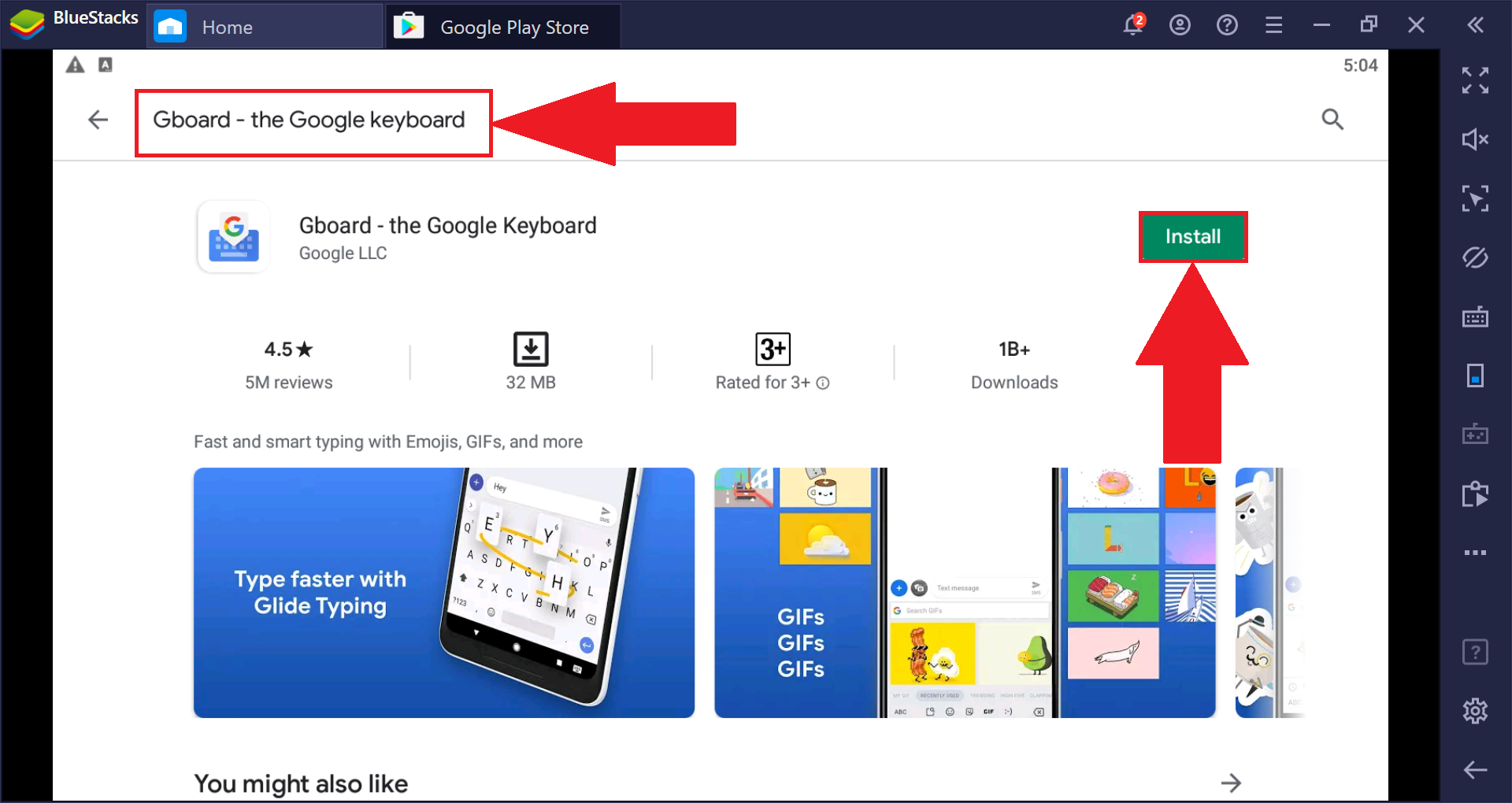1512x803 pixels.
Task: Open the BlueStacks hamburger menu
Action: (x=1273, y=25)
